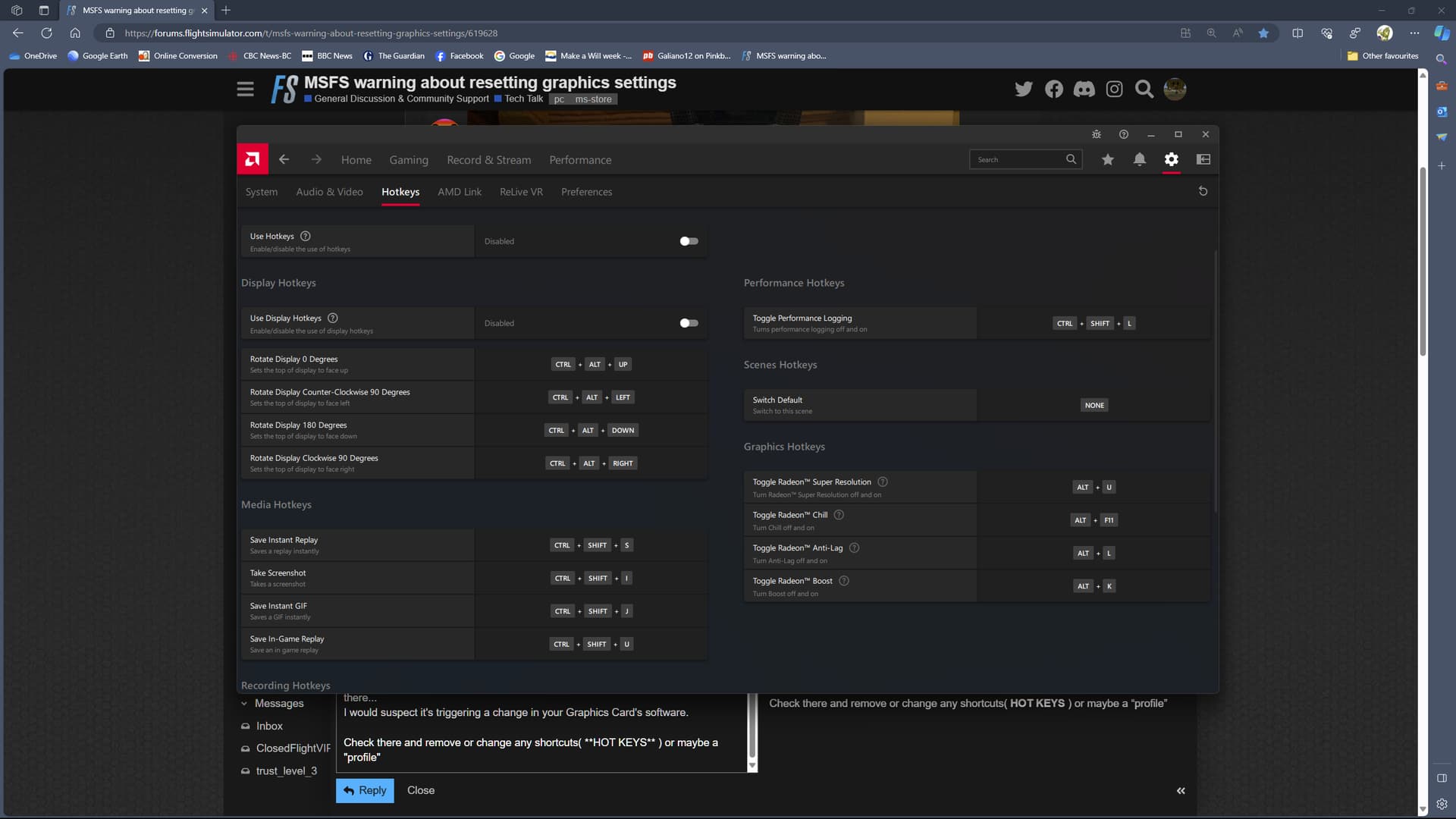
Task: Click browser favorites star in address bar
Action: pos(1263,33)
